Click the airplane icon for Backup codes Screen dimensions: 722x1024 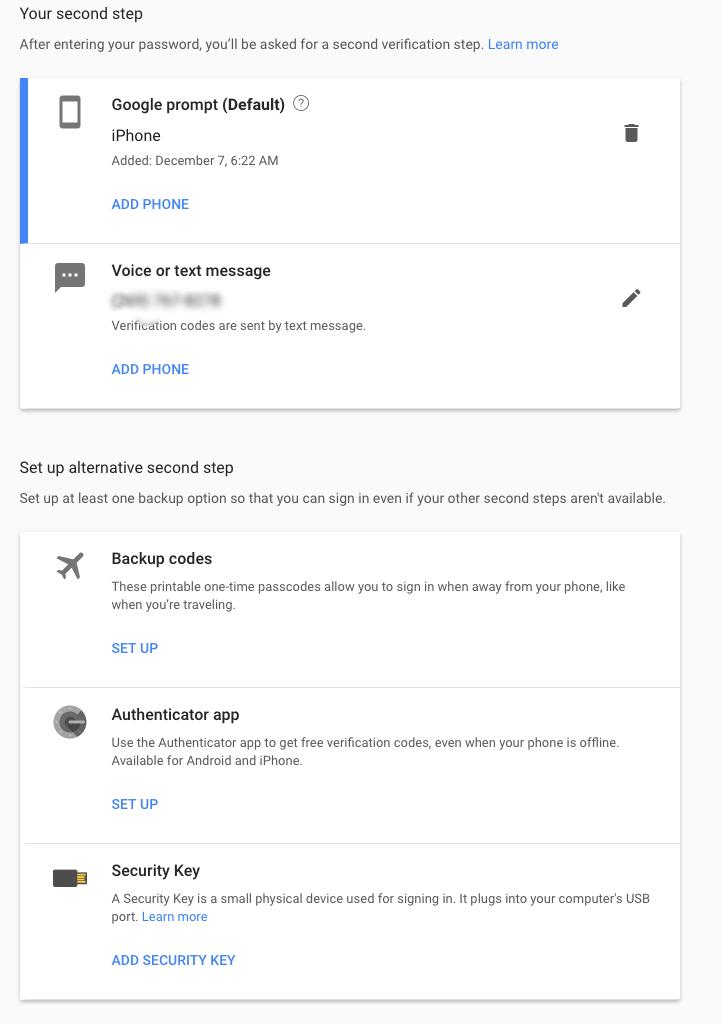(x=70, y=566)
